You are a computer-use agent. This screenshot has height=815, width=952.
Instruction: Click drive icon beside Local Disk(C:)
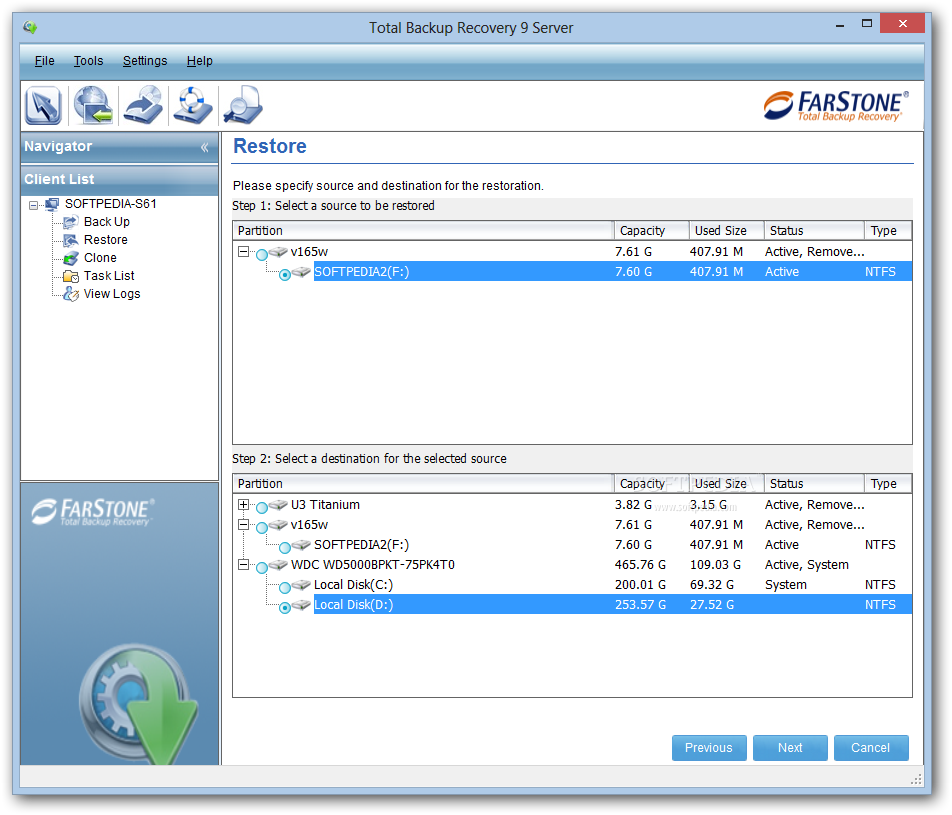click(301, 585)
